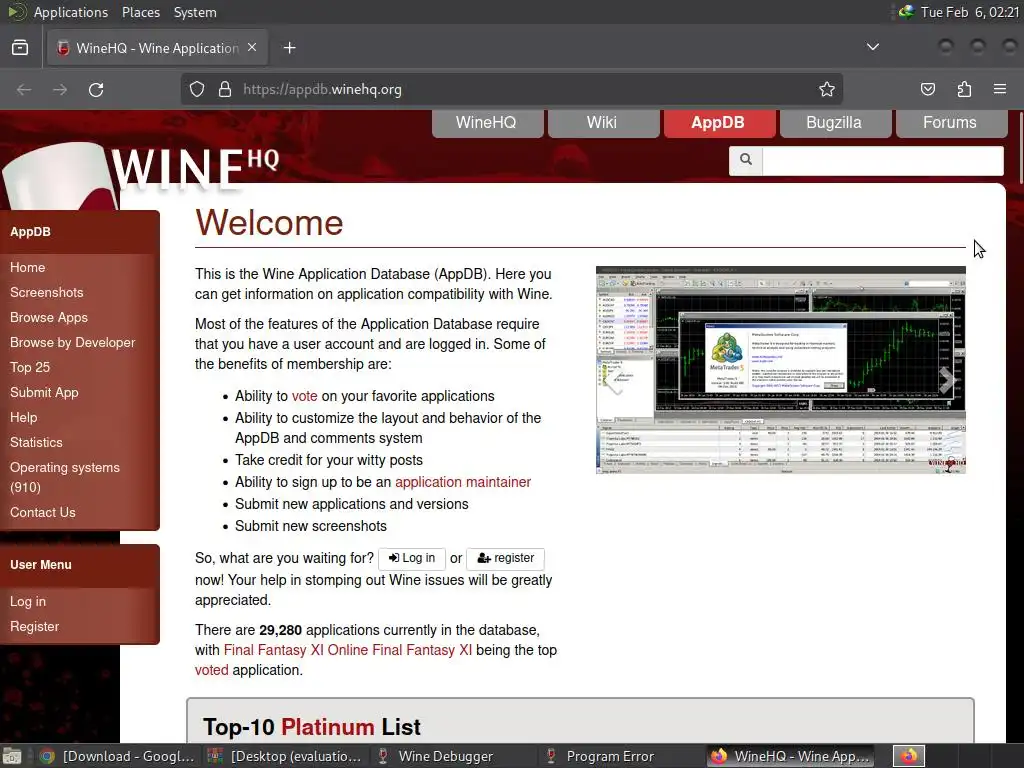Click the WineHQ logo

195,168
